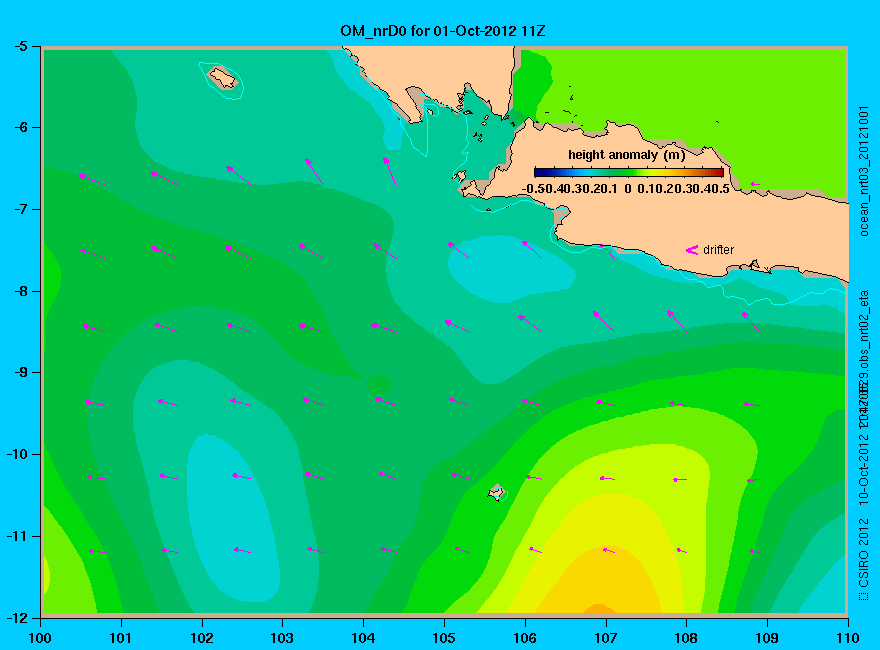Pick the "104" longitude axis label
Viewport: 880px width, 650px height.
(363, 638)
